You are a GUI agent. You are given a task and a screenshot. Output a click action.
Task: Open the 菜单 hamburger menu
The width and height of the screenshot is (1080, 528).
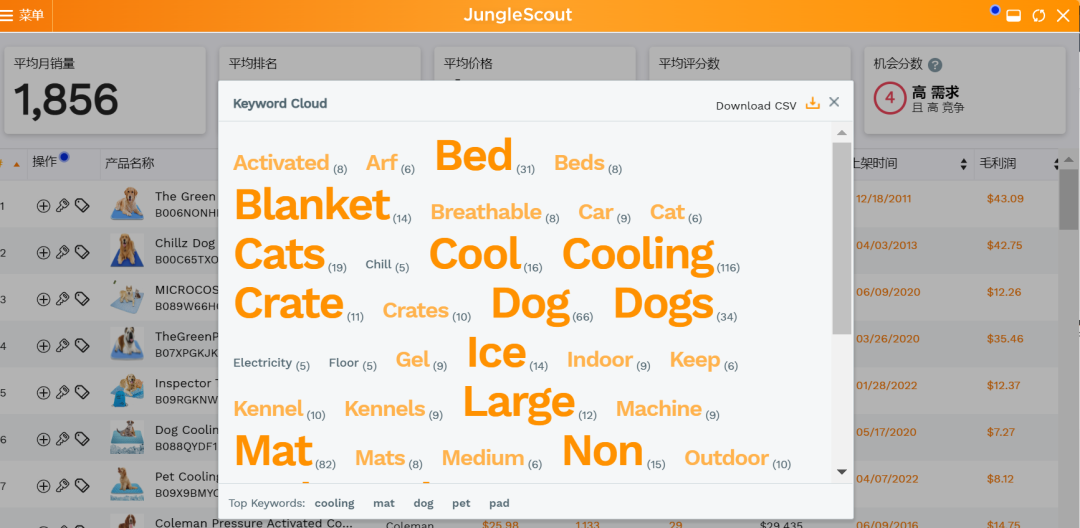pyautogui.click(x=24, y=15)
